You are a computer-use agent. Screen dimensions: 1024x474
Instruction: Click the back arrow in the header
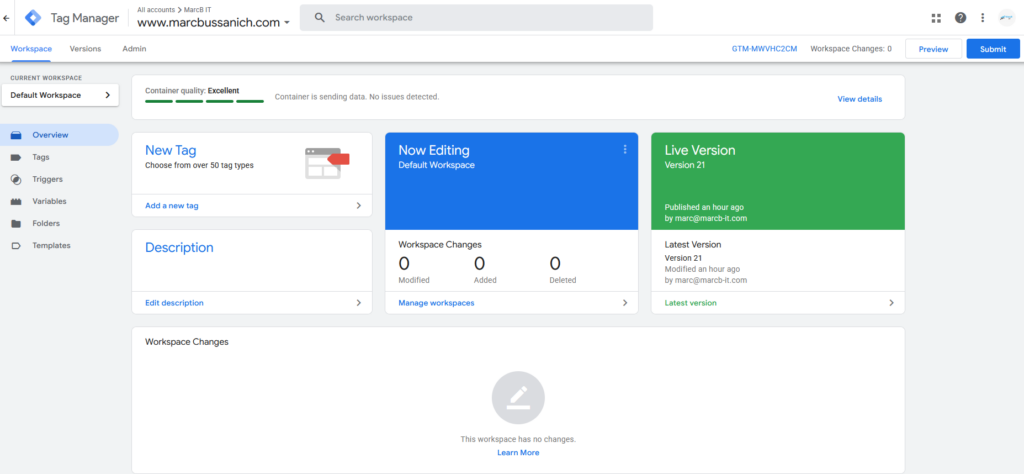coord(7,18)
